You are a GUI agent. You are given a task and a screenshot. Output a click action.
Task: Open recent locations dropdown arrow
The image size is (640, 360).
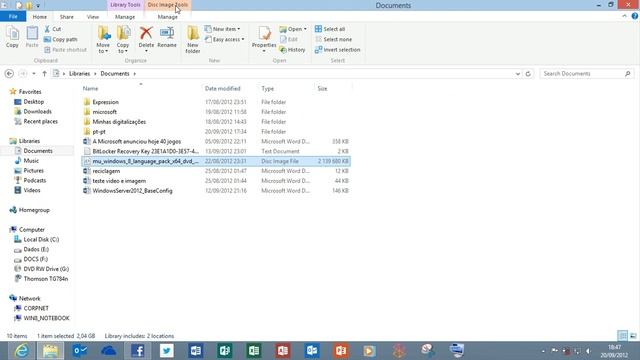click(34, 73)
